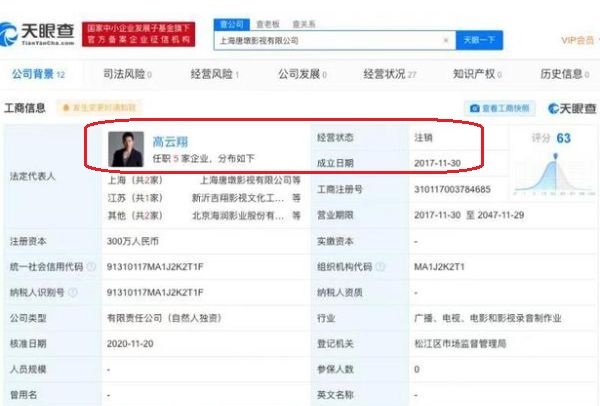Open the 新沂吉翔影视文化工... link
Viewport: 600px width, 406px height.
coord(238,198)
